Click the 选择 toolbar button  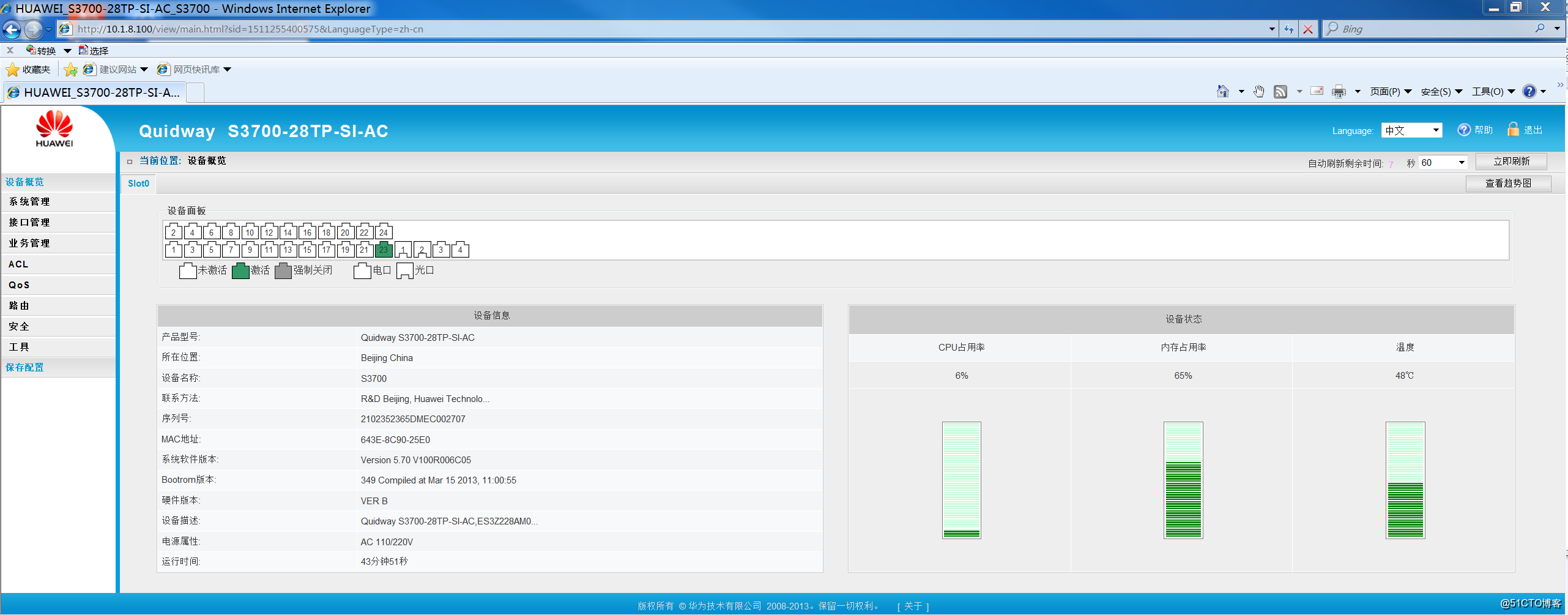point(94,51)
